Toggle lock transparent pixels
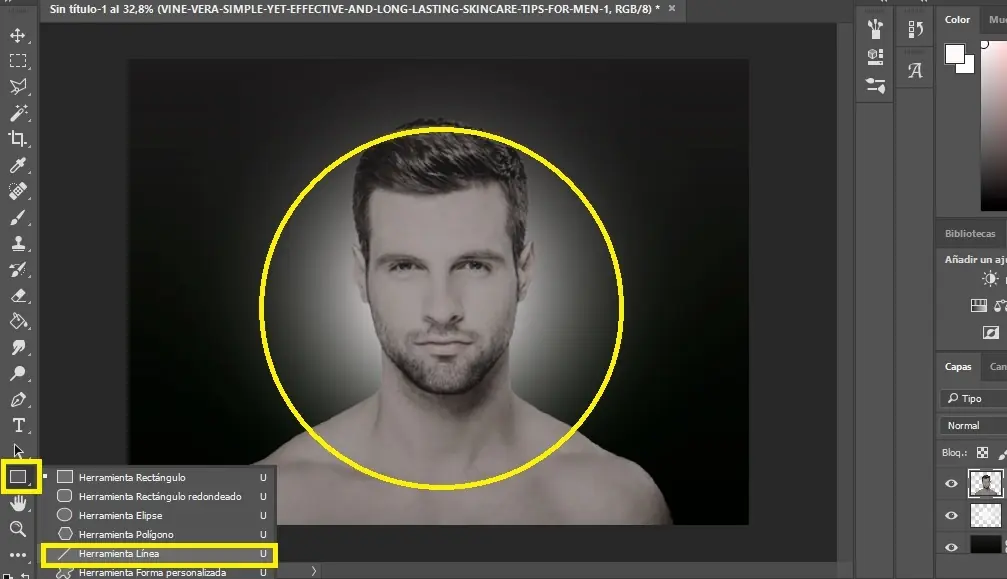 [x=983, y=453]
